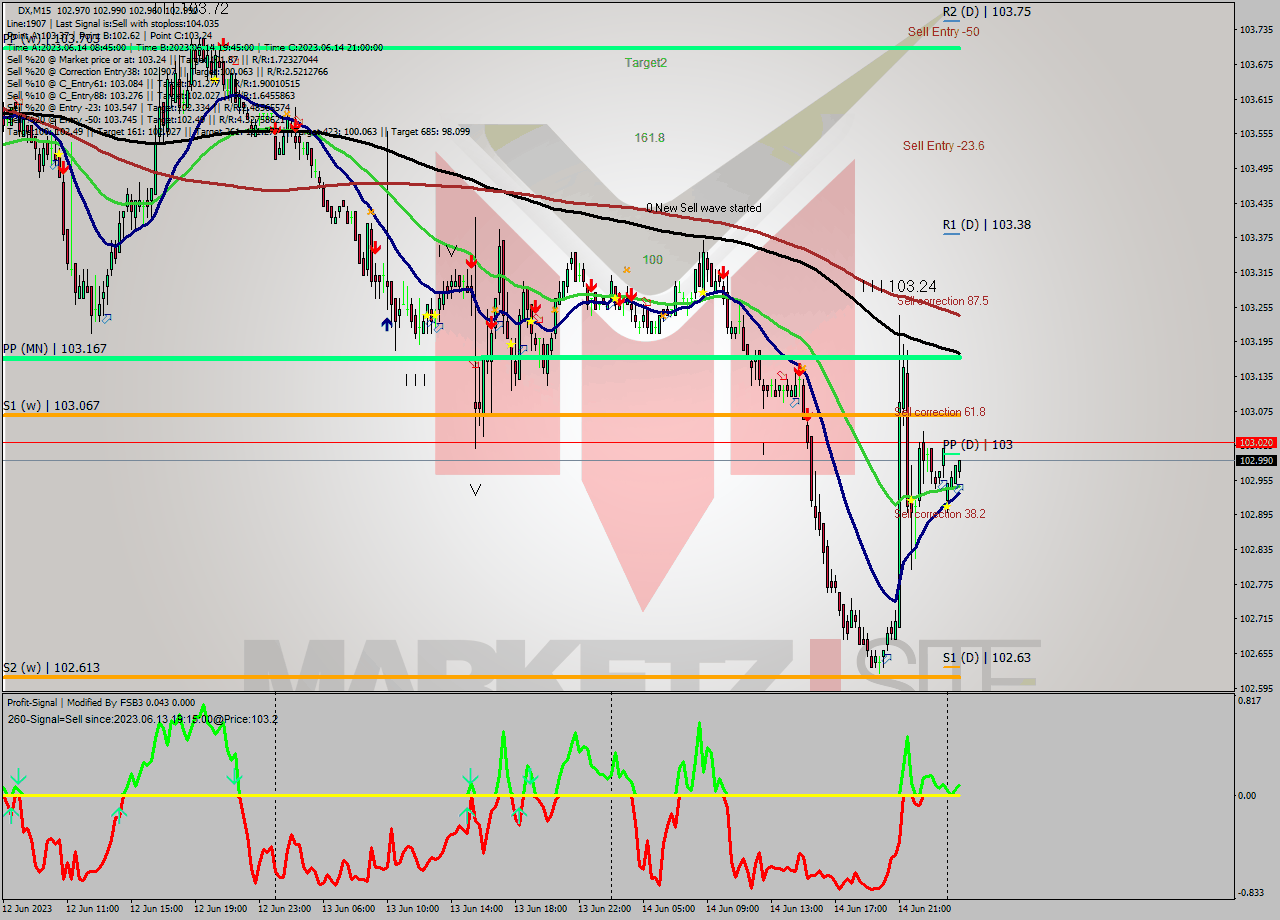
Task: Select the 'Sell Entry -50' label
Action: (x=943, y=32)
